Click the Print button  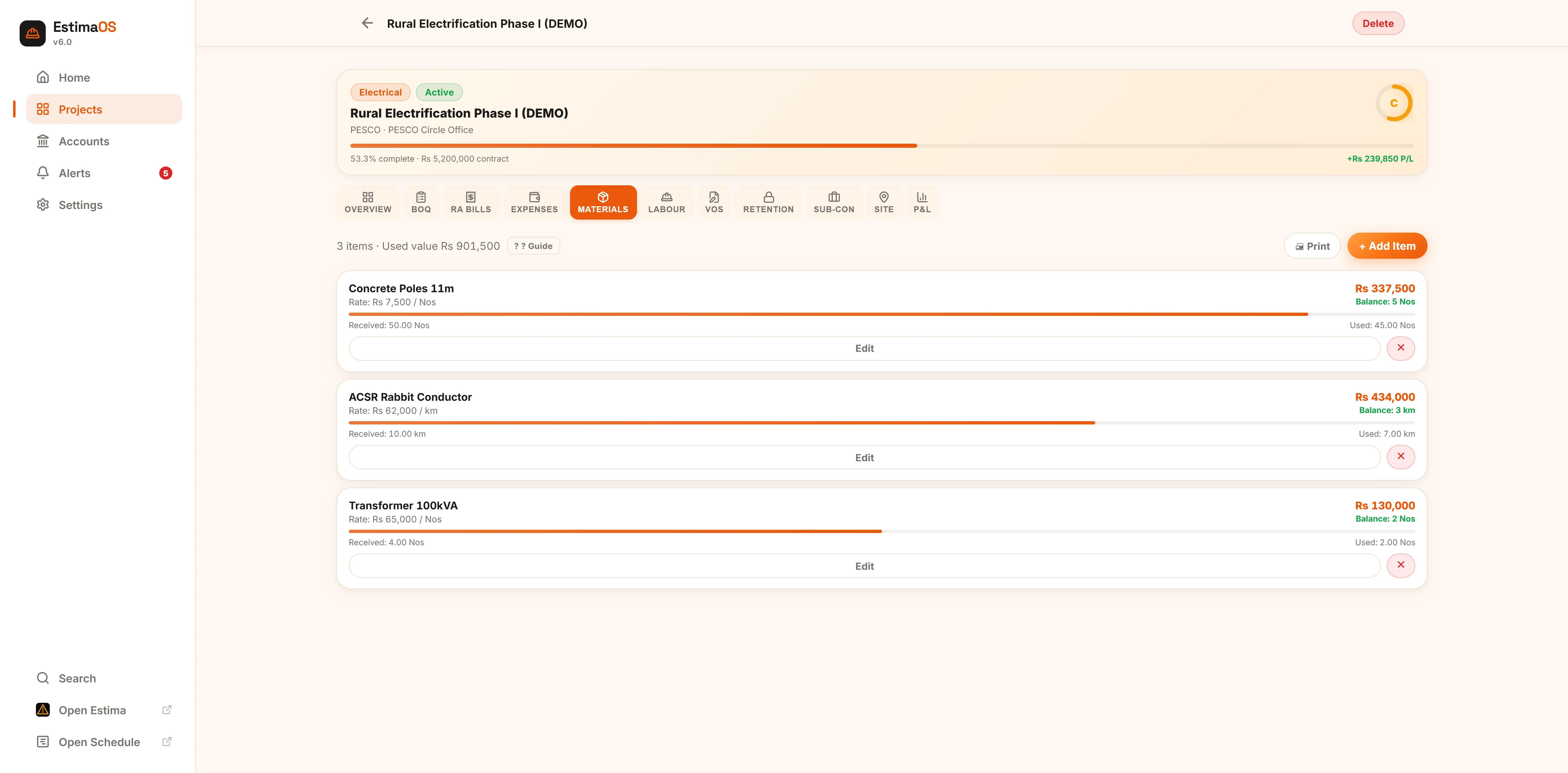(x=1312, y=246)
